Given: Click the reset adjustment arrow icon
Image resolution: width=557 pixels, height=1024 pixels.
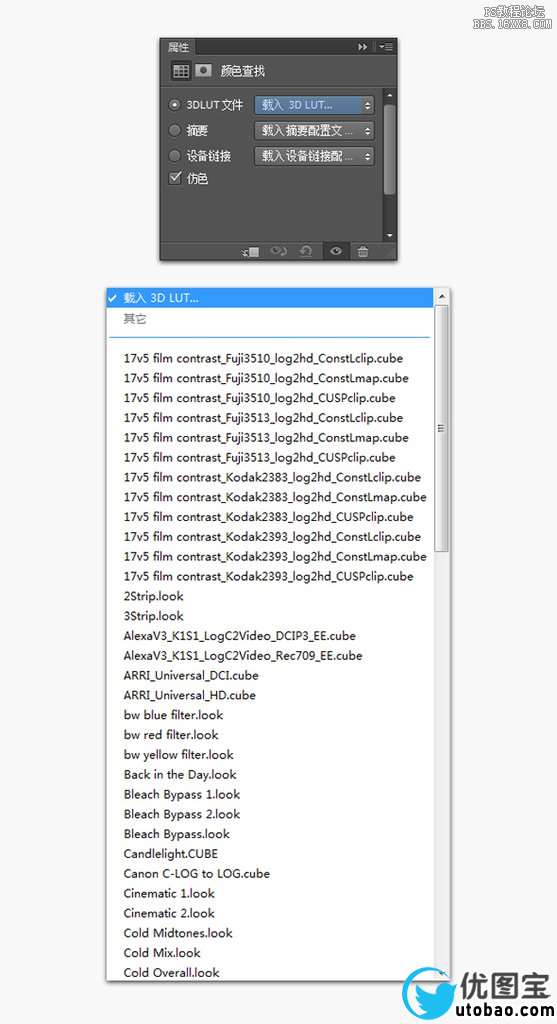Looking at the screenshot, I should 306,251.
